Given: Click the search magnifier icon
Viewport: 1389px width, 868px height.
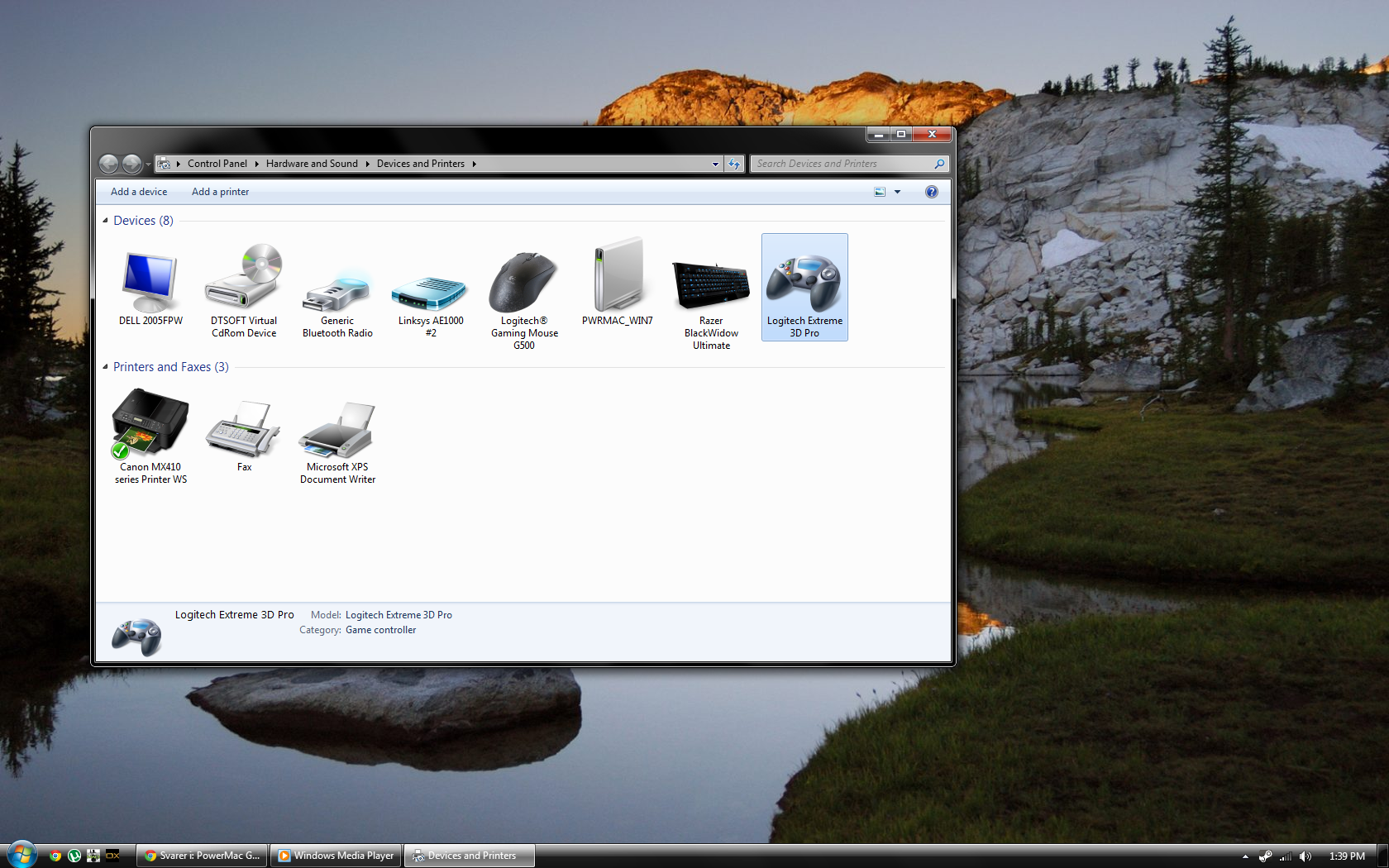Looking at the screenshot, I should (939, 164).
